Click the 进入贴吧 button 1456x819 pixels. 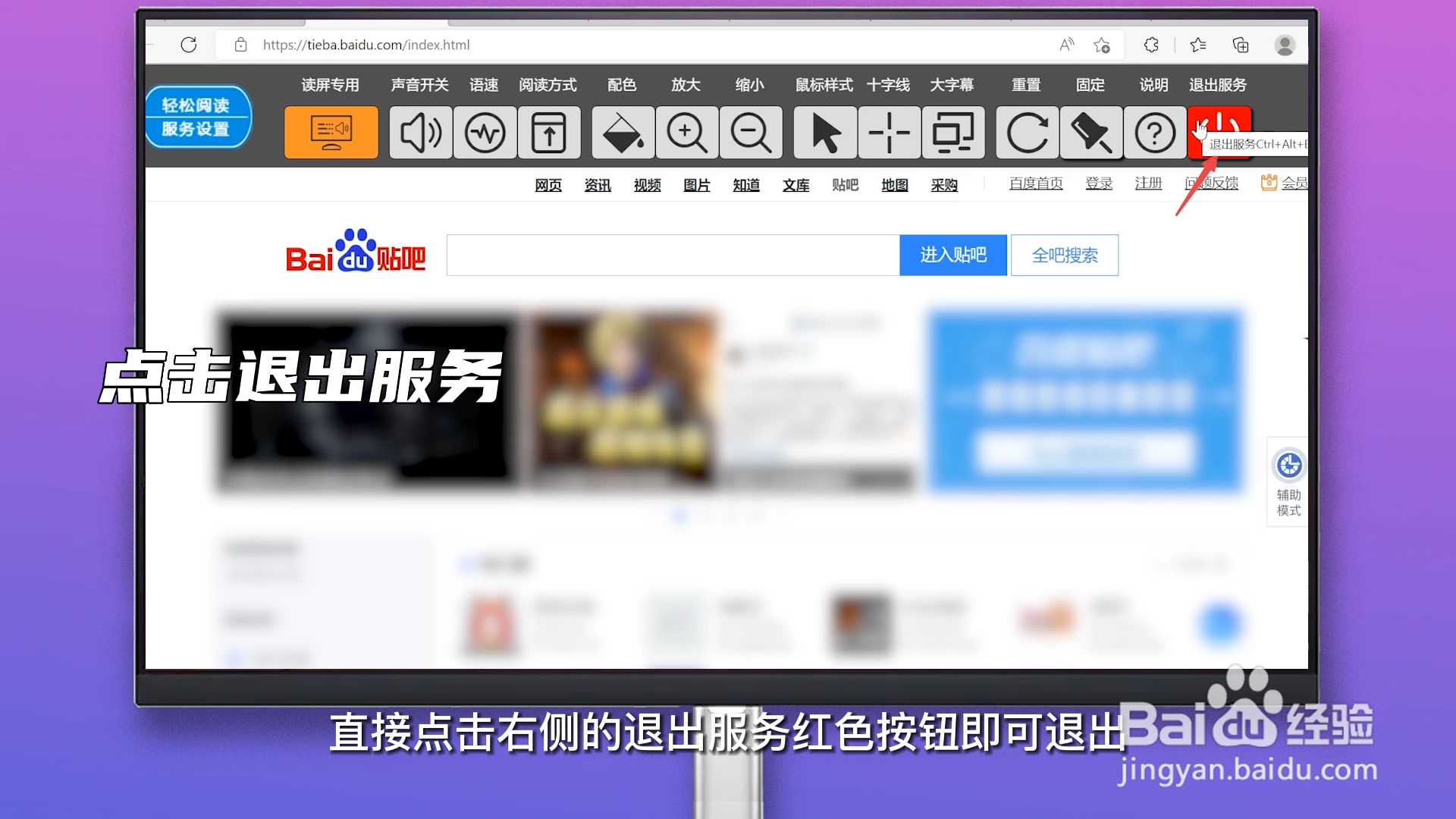coord(953,255)
